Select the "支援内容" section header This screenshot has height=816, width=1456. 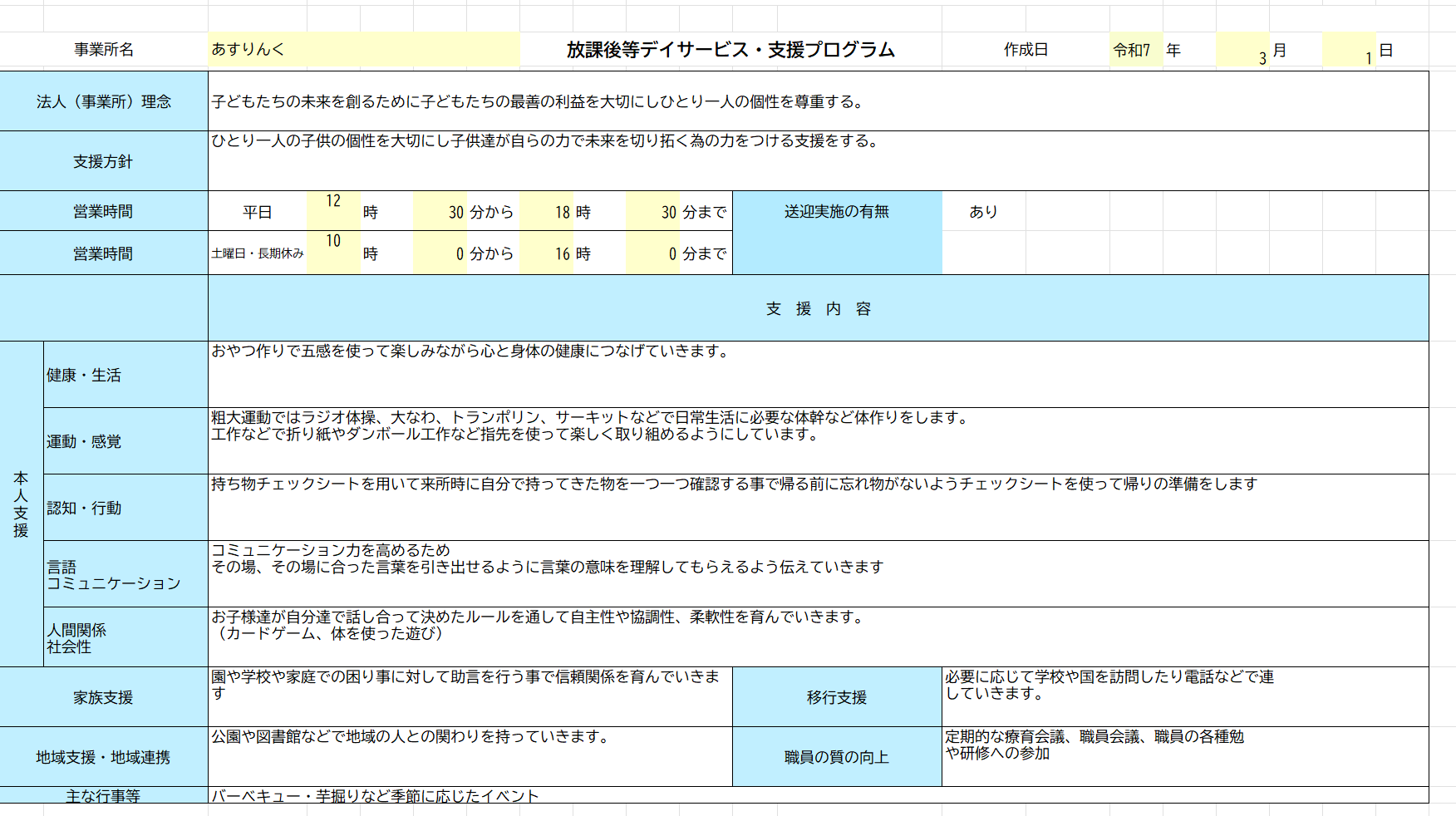click(x=818, y=309)
